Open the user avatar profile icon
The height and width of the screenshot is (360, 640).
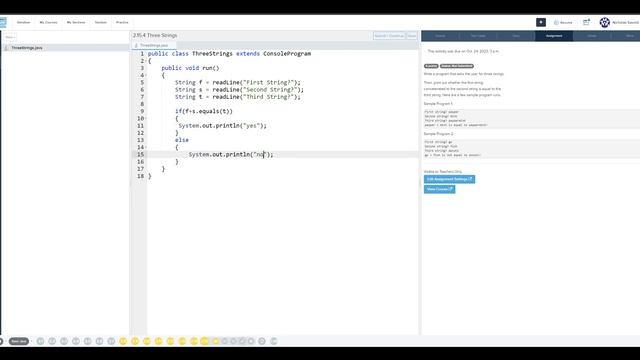604,22
